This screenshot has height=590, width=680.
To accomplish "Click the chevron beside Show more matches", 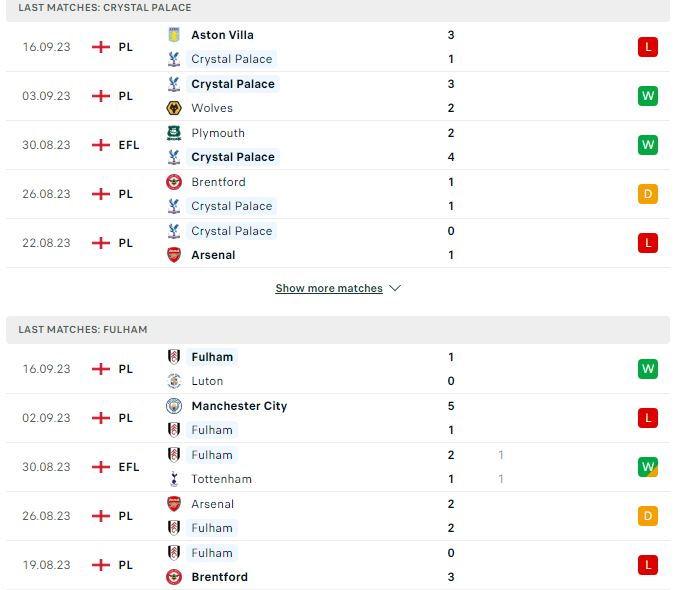I will click(x=395, y=288).
